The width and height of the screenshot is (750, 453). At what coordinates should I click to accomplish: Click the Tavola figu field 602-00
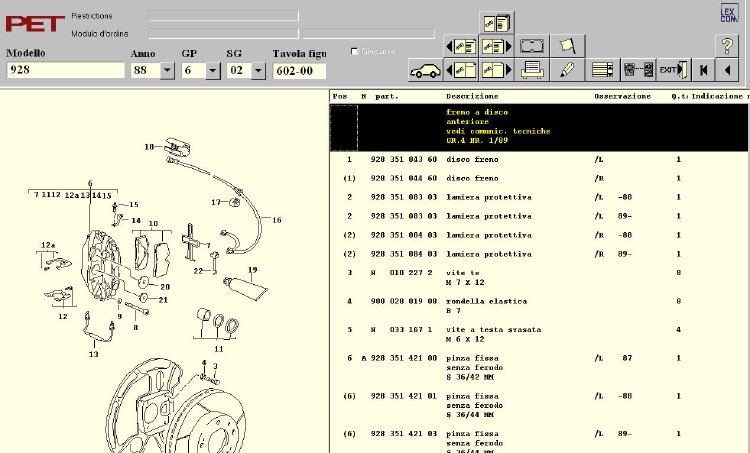coord(300,71)
